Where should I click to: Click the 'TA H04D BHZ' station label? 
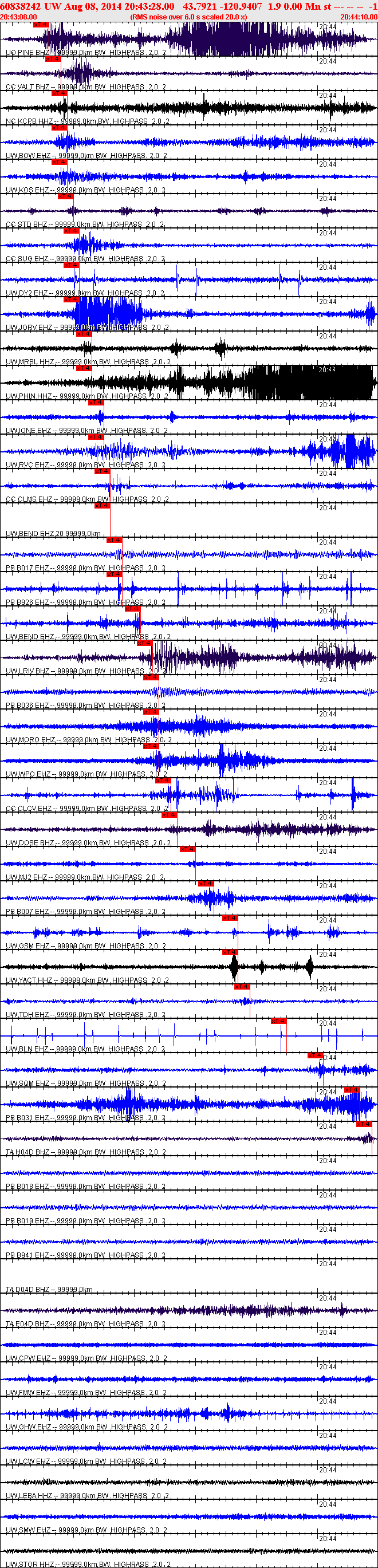point(28,1152)
